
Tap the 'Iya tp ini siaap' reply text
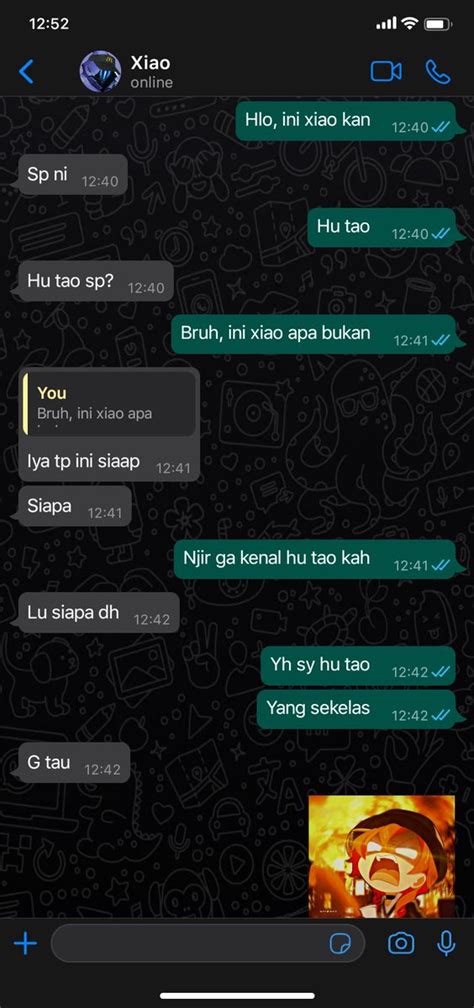click(x=84, y=461)
